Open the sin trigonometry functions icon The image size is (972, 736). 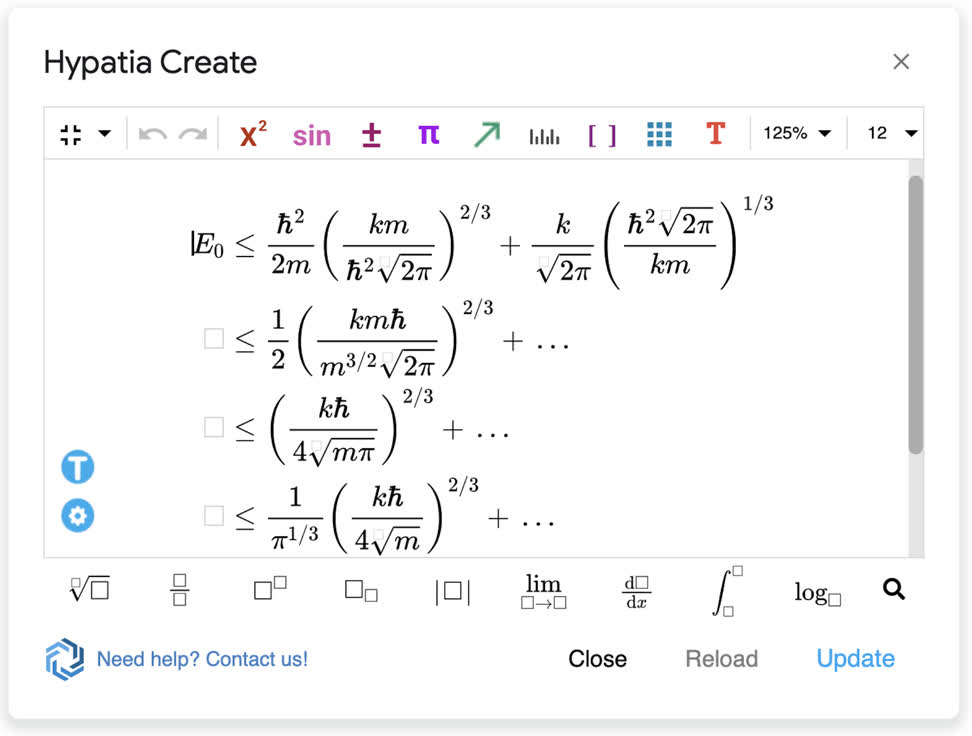[x=311, y=132]
